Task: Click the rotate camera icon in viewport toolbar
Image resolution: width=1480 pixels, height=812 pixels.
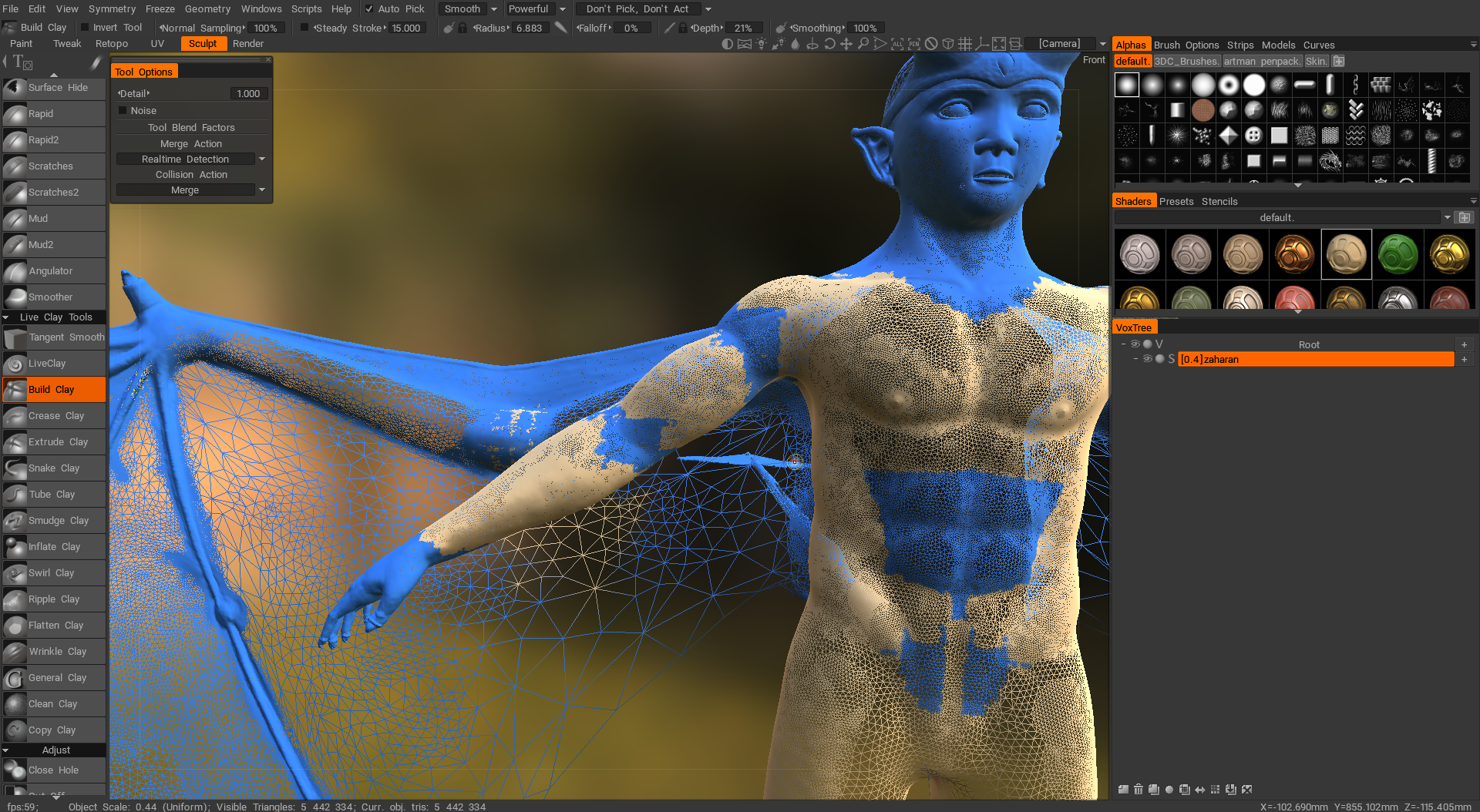Action: [x=829, y=44]
